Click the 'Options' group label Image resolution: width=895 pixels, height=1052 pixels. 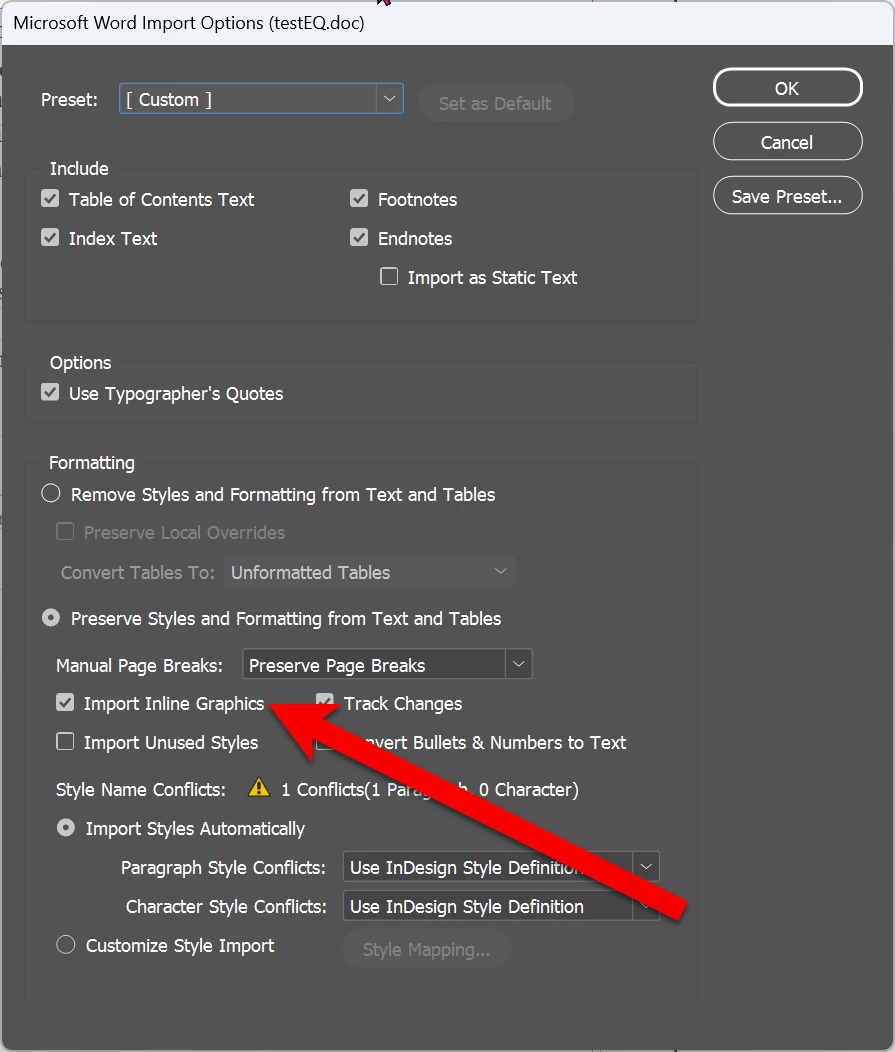coord(81,363)
